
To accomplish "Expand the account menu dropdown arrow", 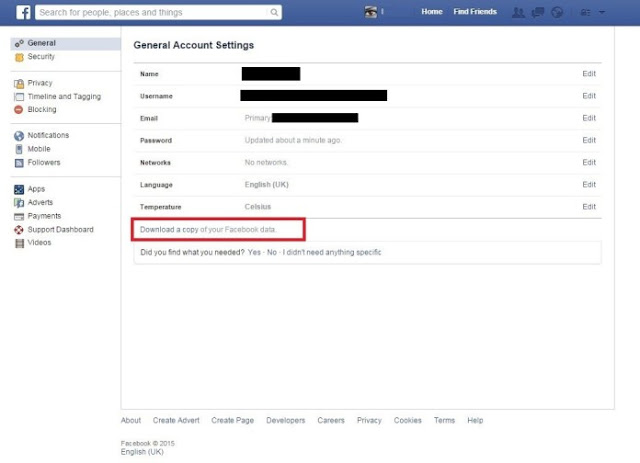I will pos(602,12).
